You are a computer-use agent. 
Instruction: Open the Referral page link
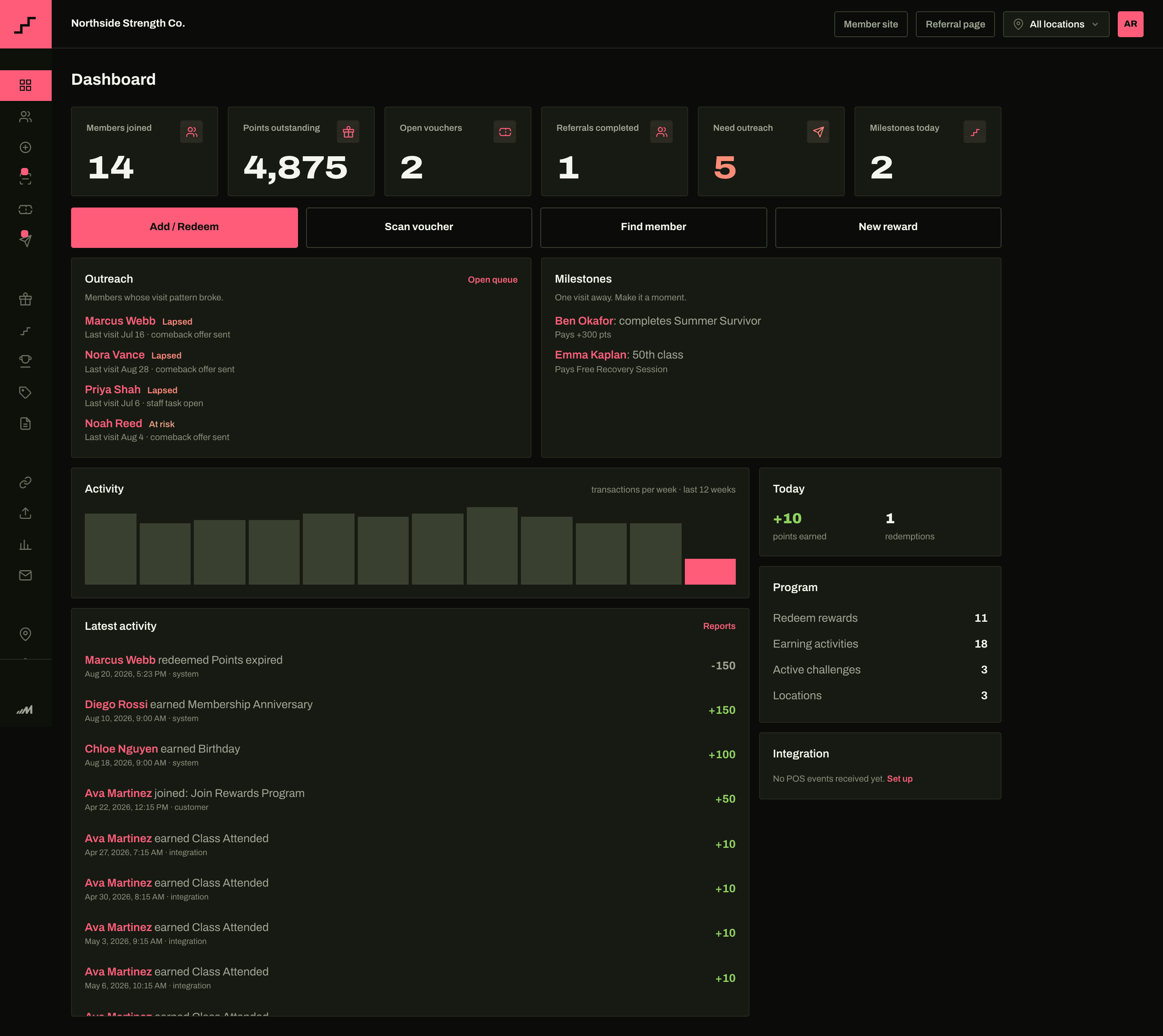click(955, 24)
